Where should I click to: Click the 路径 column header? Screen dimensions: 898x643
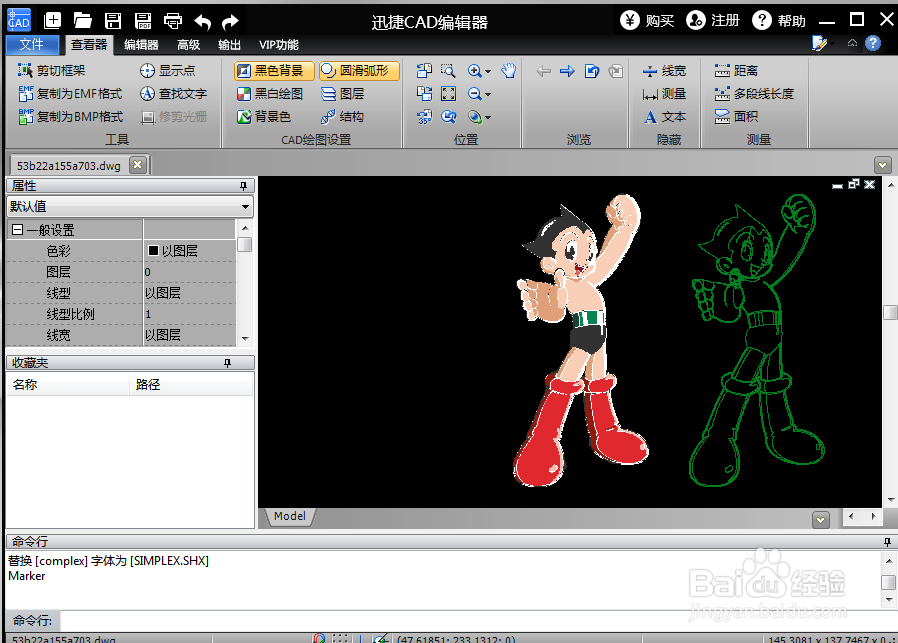[x=191, y=384]
